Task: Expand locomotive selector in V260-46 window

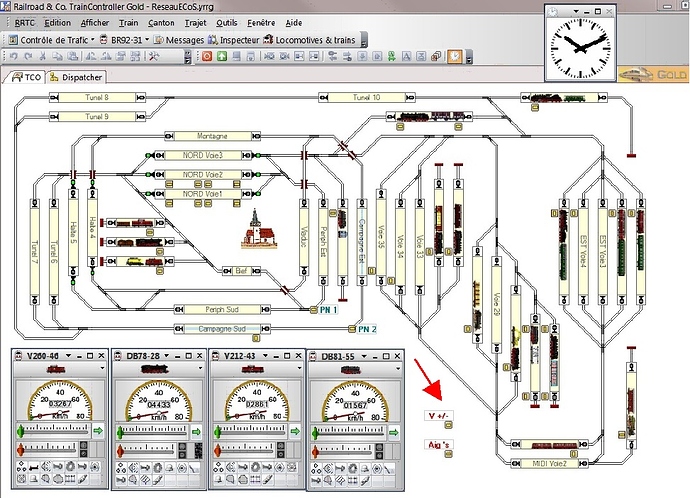Action: (x=102, y=368)
